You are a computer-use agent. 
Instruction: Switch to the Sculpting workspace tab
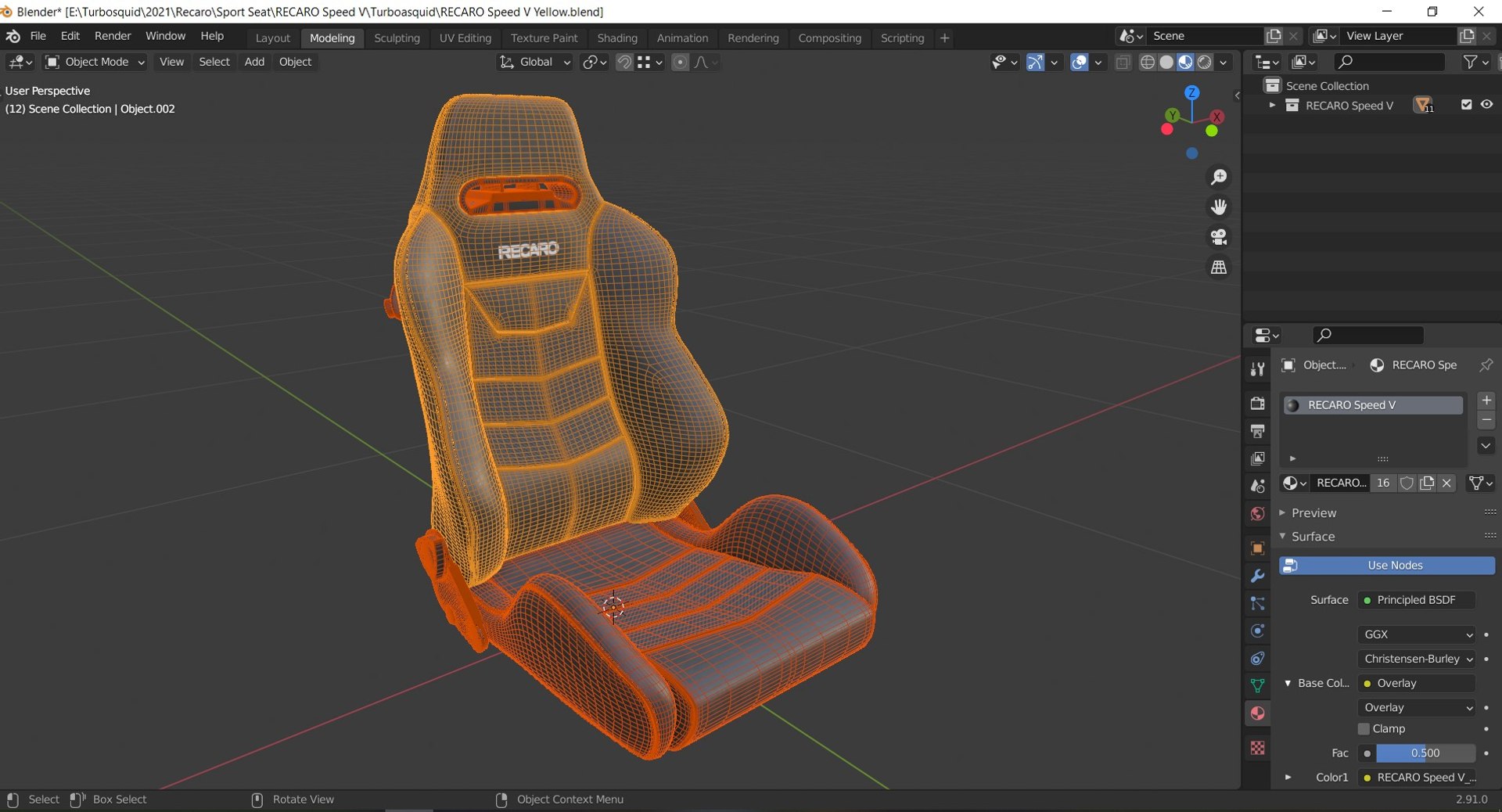pos(397,38)
